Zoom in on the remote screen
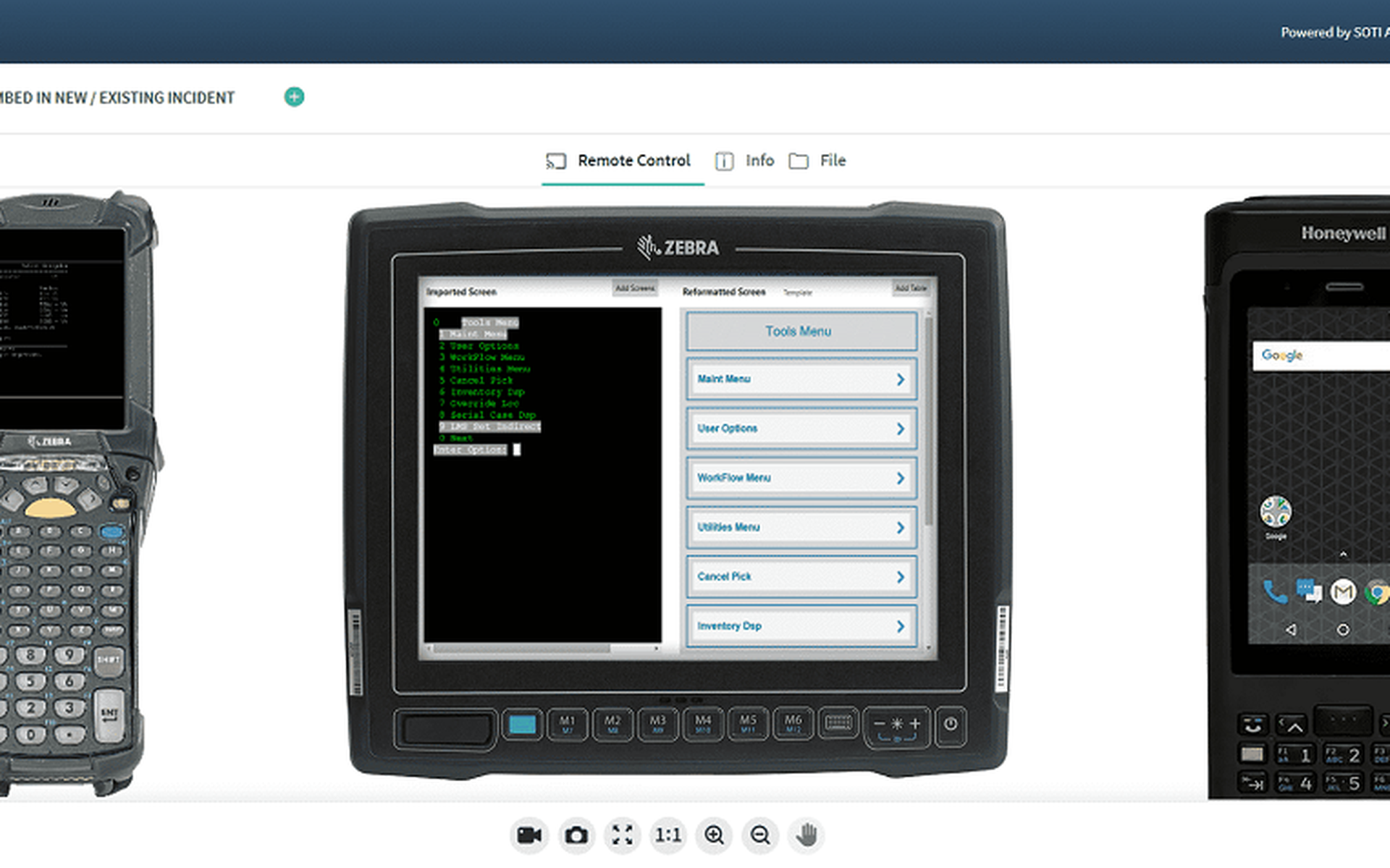 point(714,835)
